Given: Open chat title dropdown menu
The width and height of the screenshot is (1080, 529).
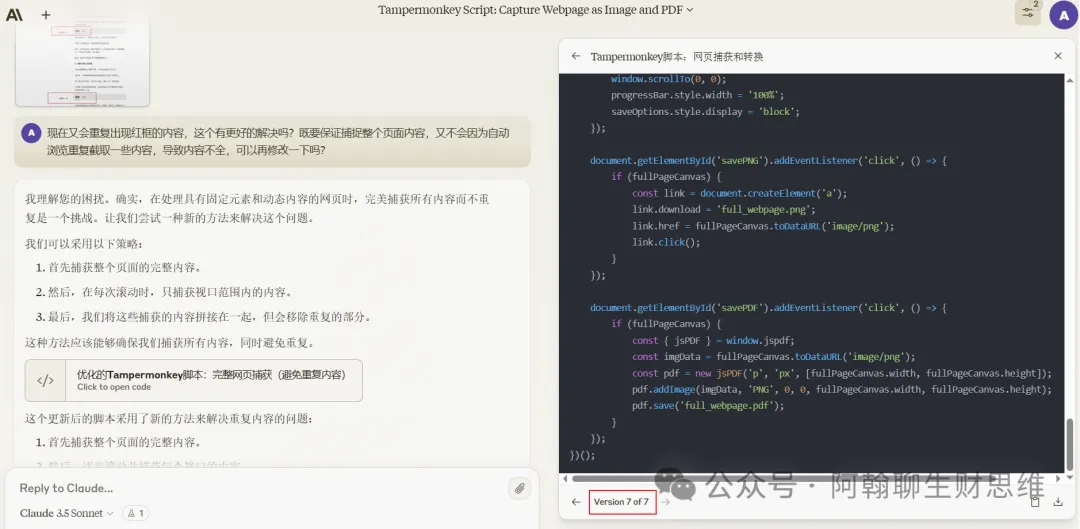Looking at the screenshot, I should point(536,10).
